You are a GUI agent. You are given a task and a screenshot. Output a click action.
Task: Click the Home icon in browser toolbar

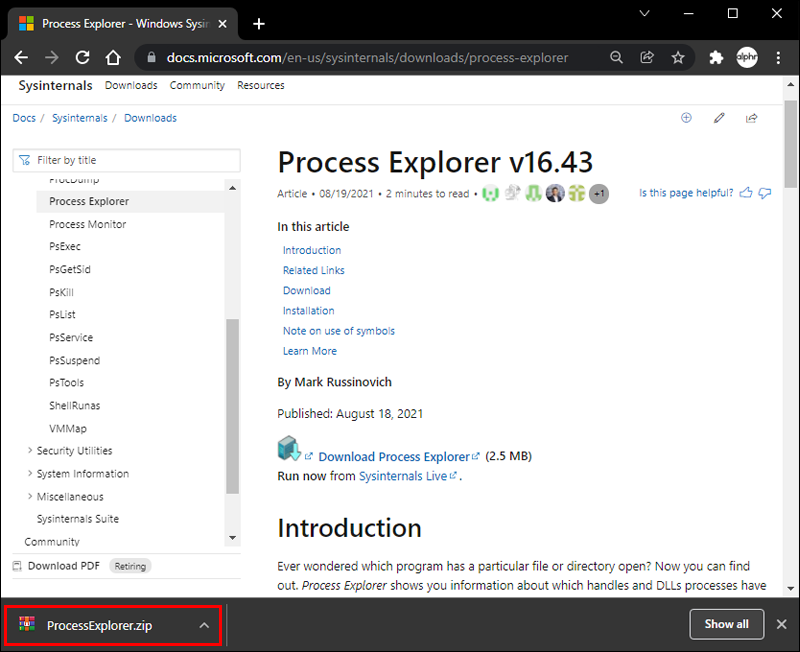coord(113,58)
